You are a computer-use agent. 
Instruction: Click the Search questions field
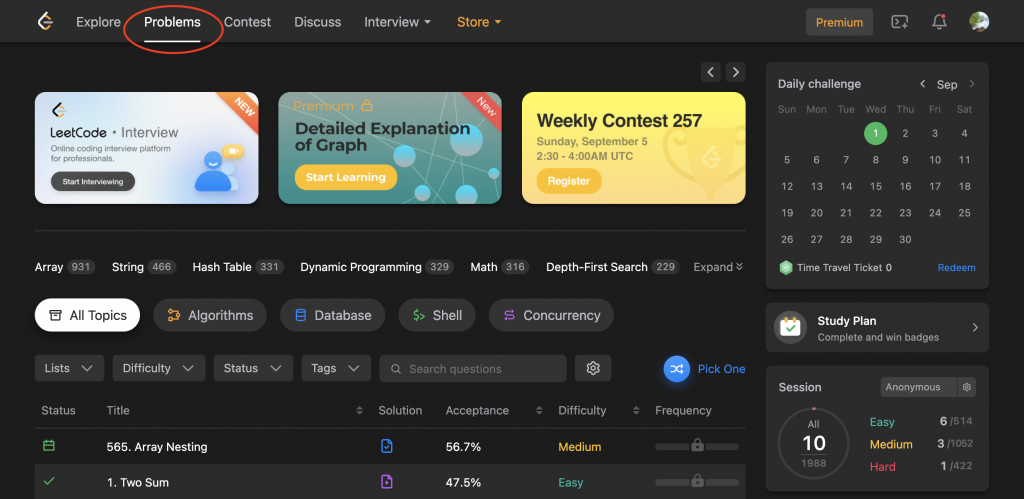point(473,368)
